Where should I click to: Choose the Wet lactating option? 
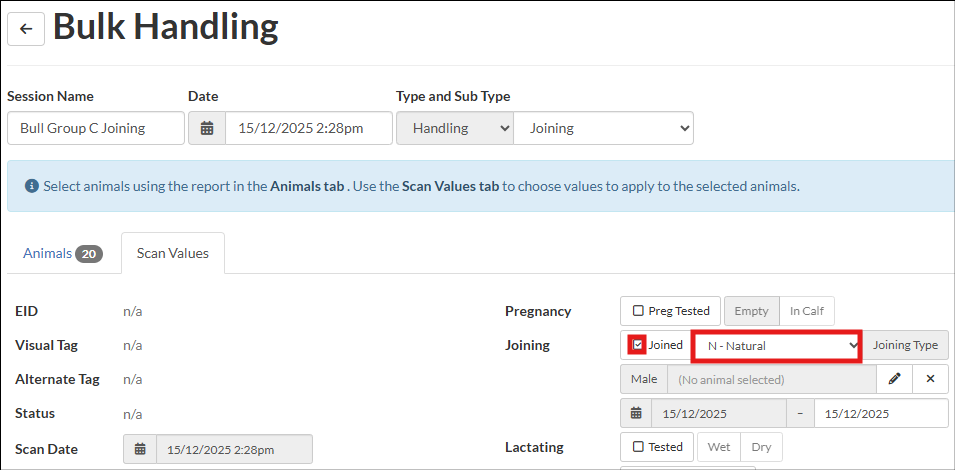click(719, 447)
